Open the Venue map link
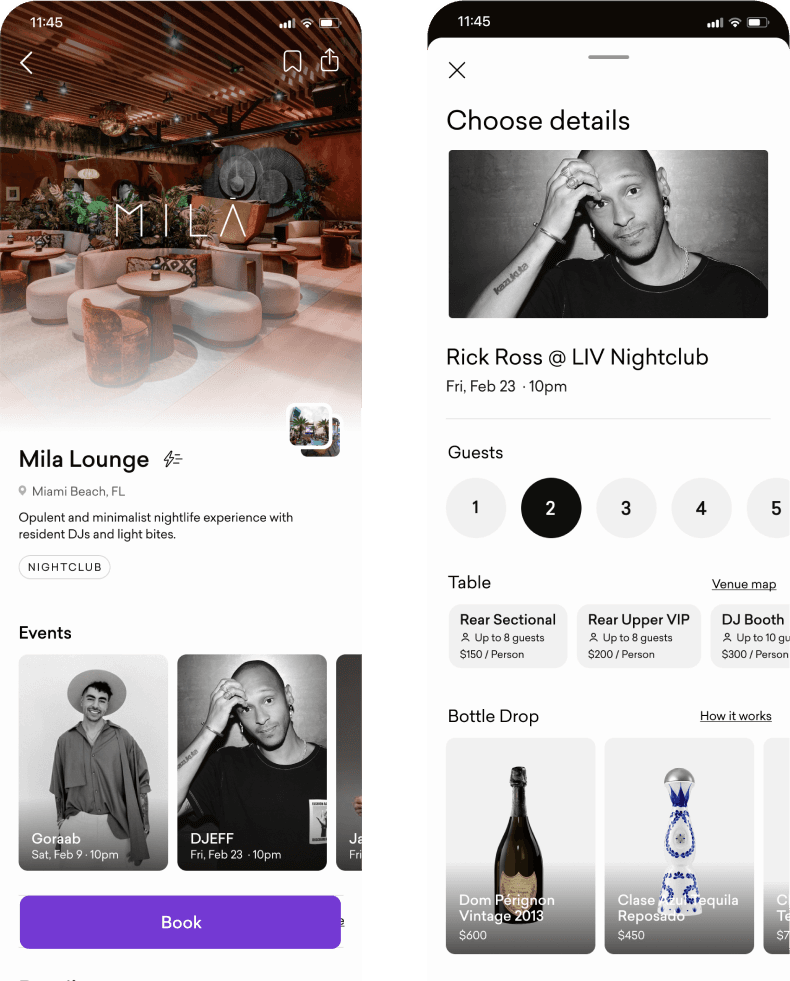 pos(744,584)
